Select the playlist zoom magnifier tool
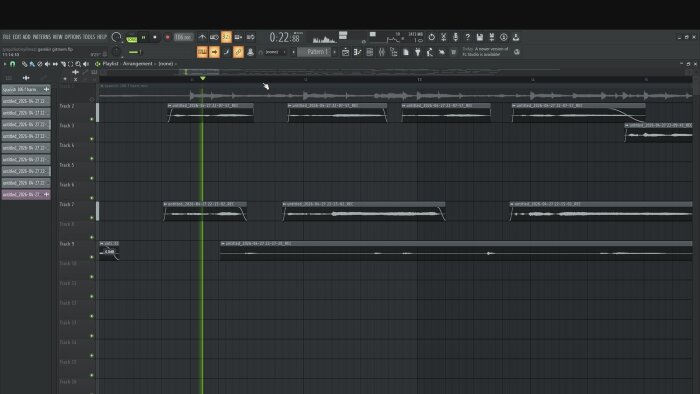This screenshot has height=394, width=700. tap(78, 64)
